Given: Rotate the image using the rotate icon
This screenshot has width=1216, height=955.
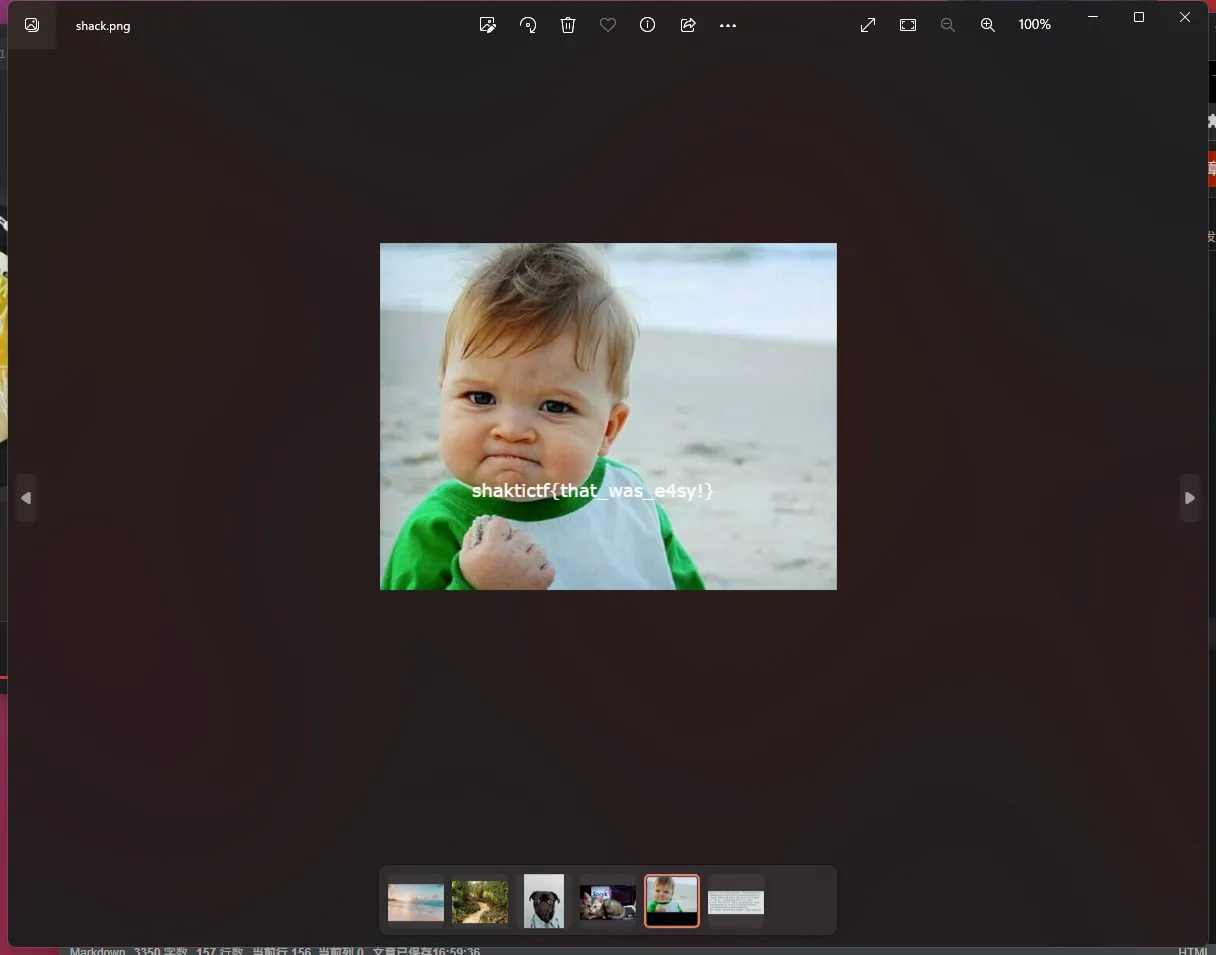Looking at the screenshot, I should coord(528,25).
